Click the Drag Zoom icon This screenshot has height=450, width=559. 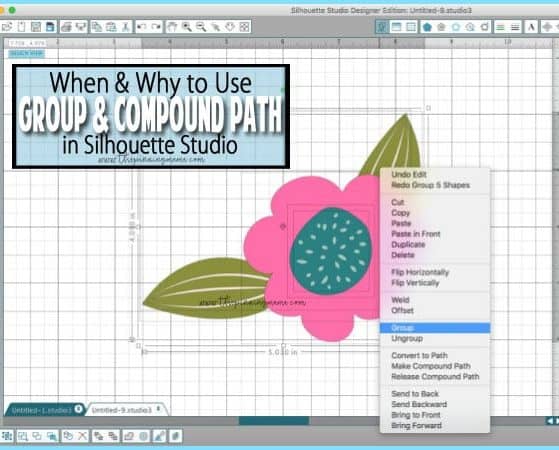(215, 27)
